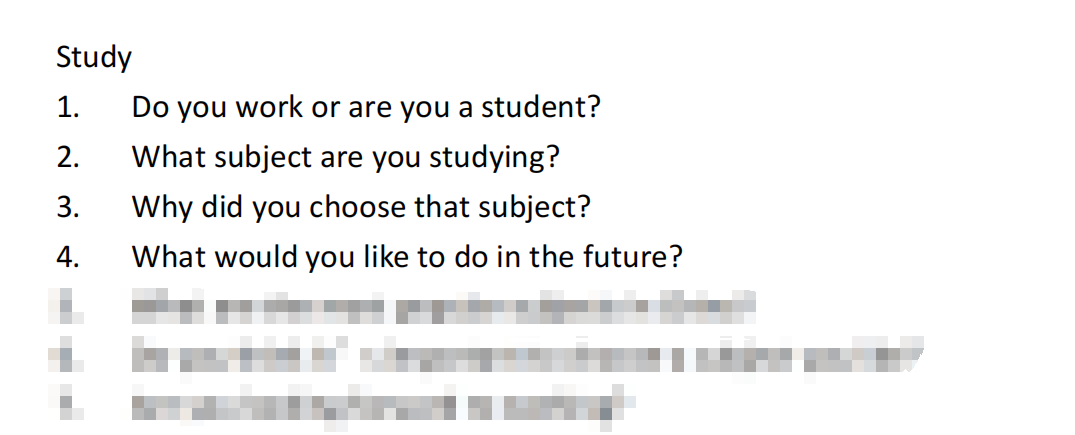1075x435 pixels.
Task: Click the blurred number of the fifth item
Action: pyautogui.click(x=68, y=307)
